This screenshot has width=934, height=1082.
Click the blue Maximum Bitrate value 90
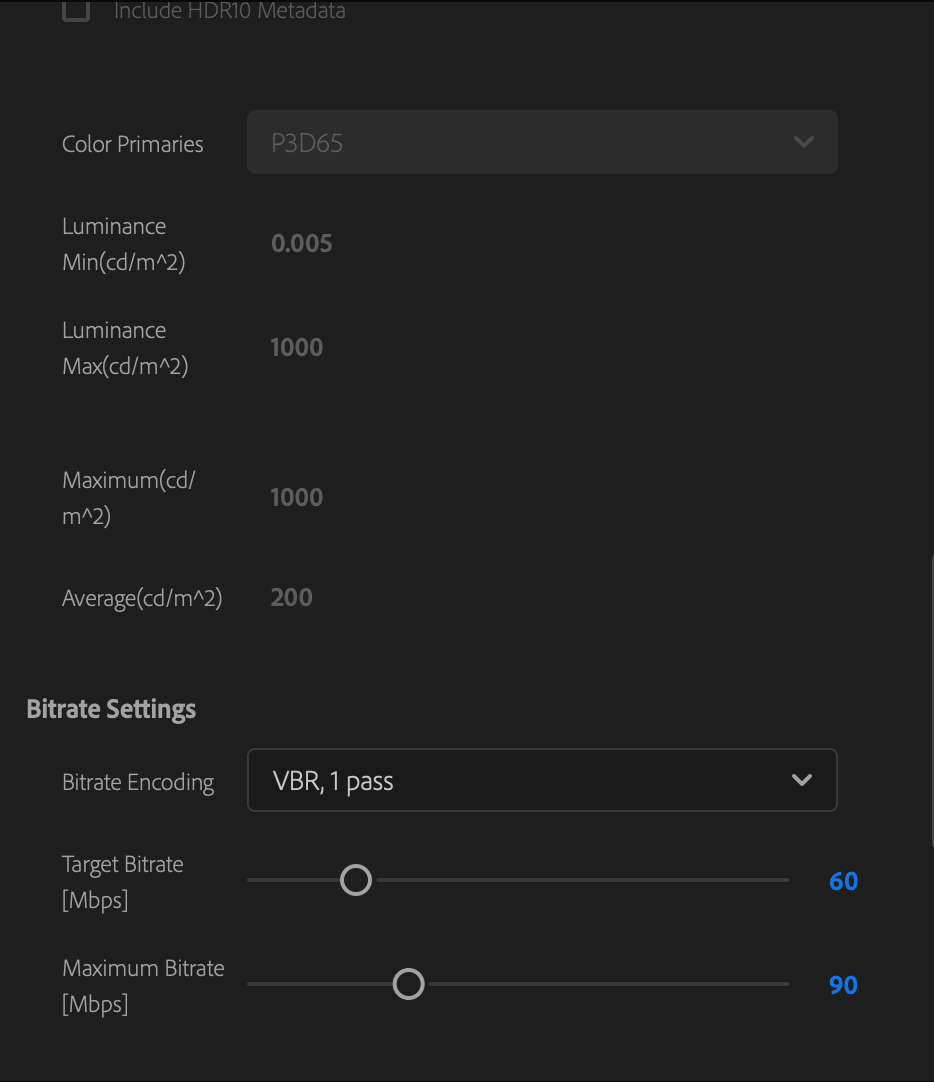pyautogui.click(x=842, y=985)
